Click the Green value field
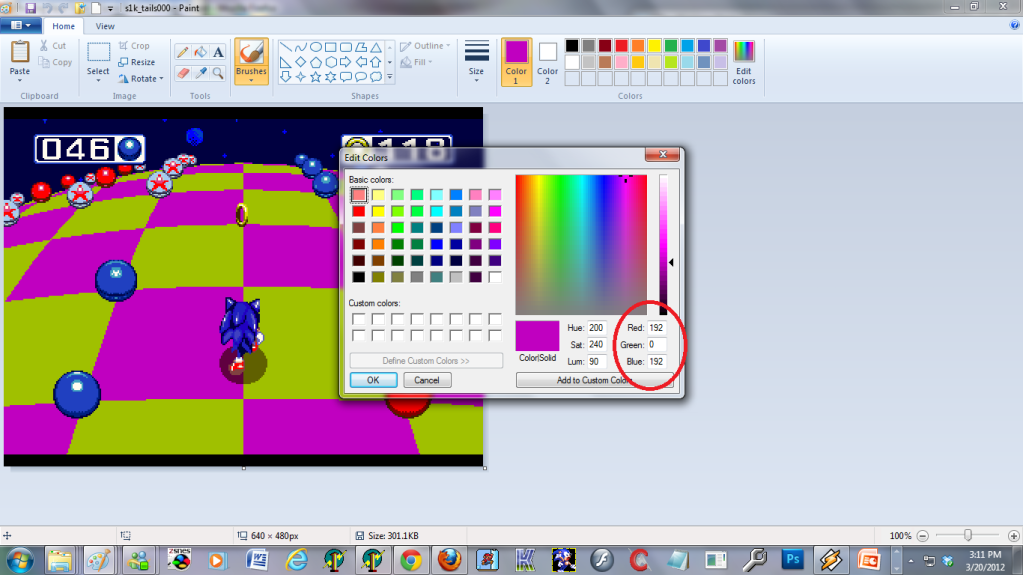 656,345
